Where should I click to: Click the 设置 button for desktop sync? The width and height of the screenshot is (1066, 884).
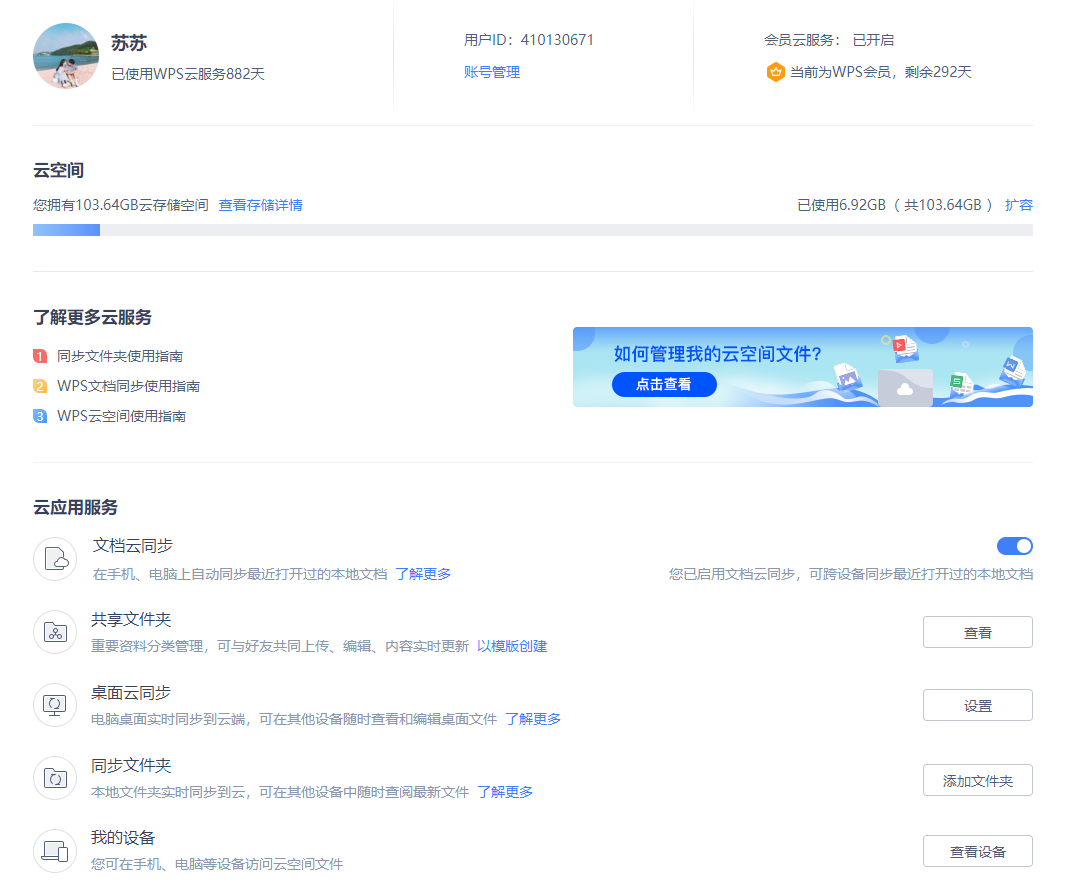[977, 704]
